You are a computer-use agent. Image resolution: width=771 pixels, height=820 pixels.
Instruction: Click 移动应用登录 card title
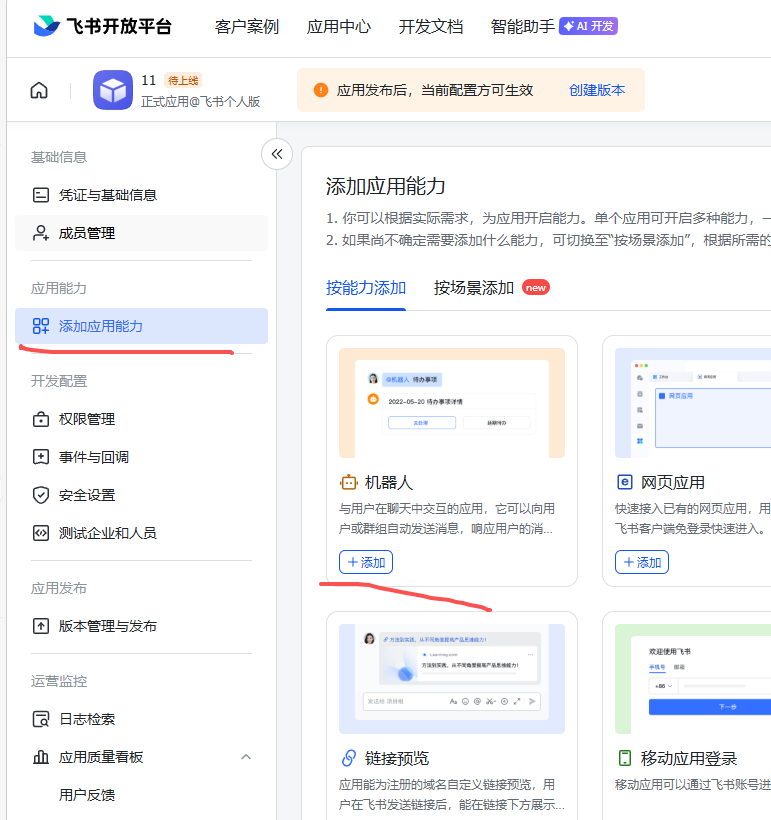click(689, 758)
